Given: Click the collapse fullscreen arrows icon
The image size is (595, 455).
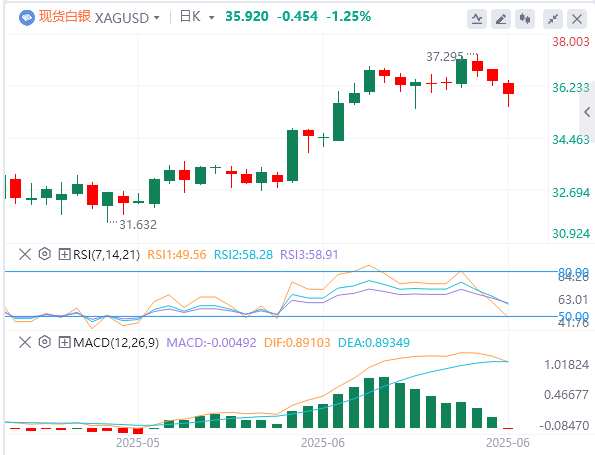Looking at the screenshot, I should (x=553, y=19).
